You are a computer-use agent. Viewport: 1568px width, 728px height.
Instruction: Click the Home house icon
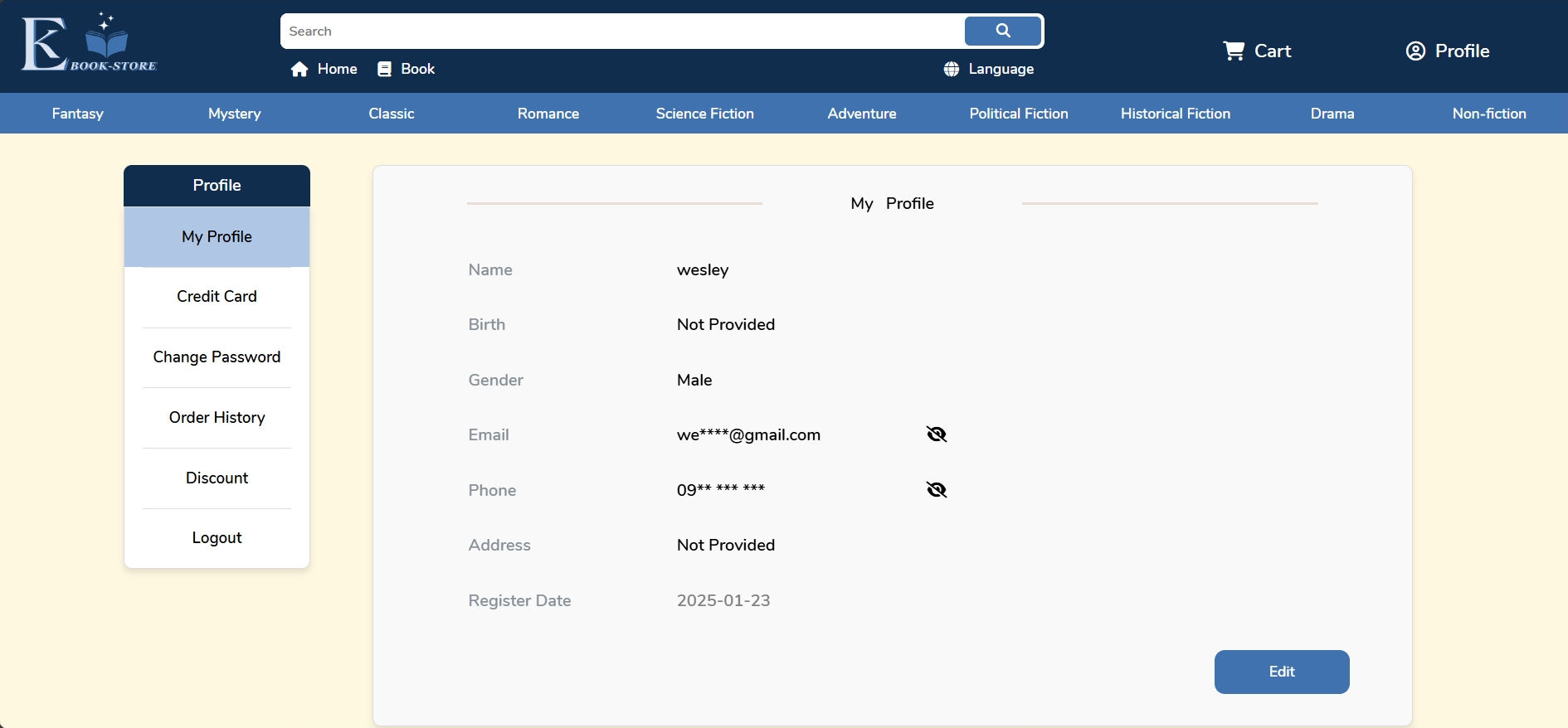[x=299, y=70]
